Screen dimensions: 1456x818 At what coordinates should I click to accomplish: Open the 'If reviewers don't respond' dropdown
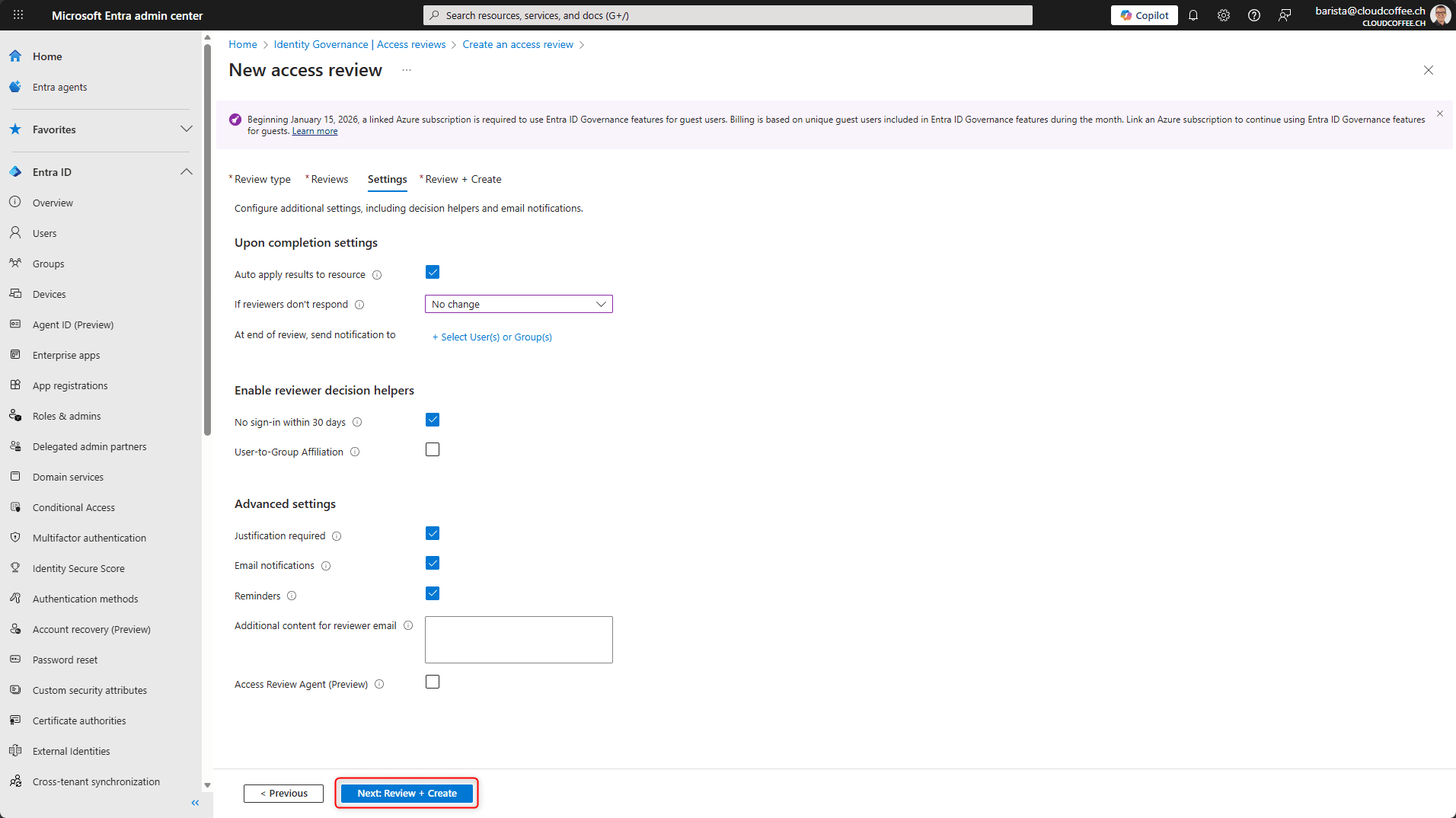point(519,305)
